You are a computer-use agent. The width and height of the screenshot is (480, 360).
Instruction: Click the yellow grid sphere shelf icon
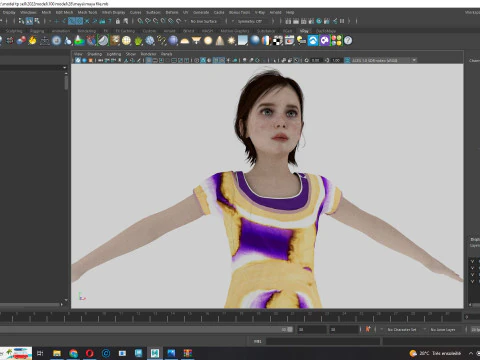[126, 41]
